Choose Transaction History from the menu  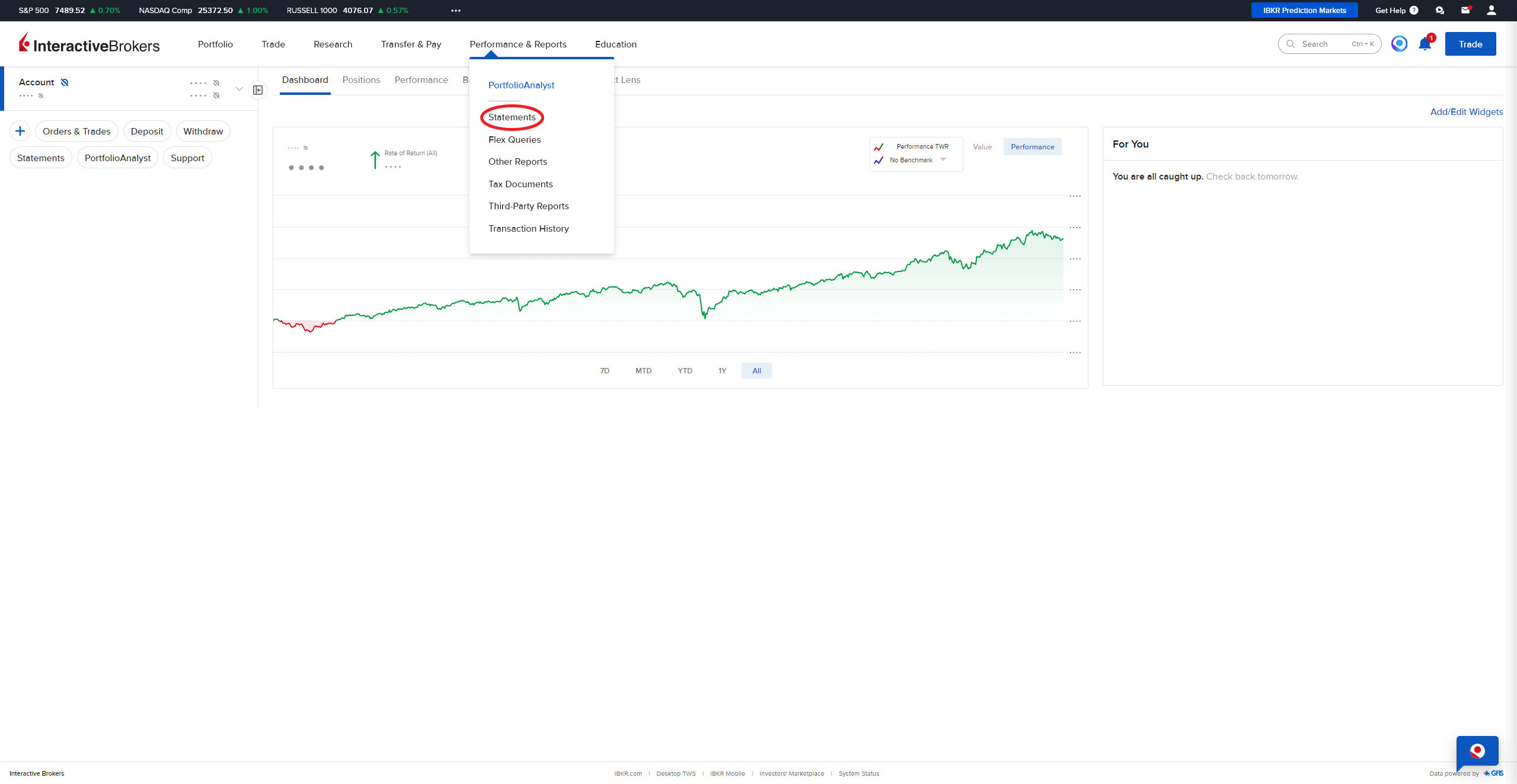click(528, 229)
